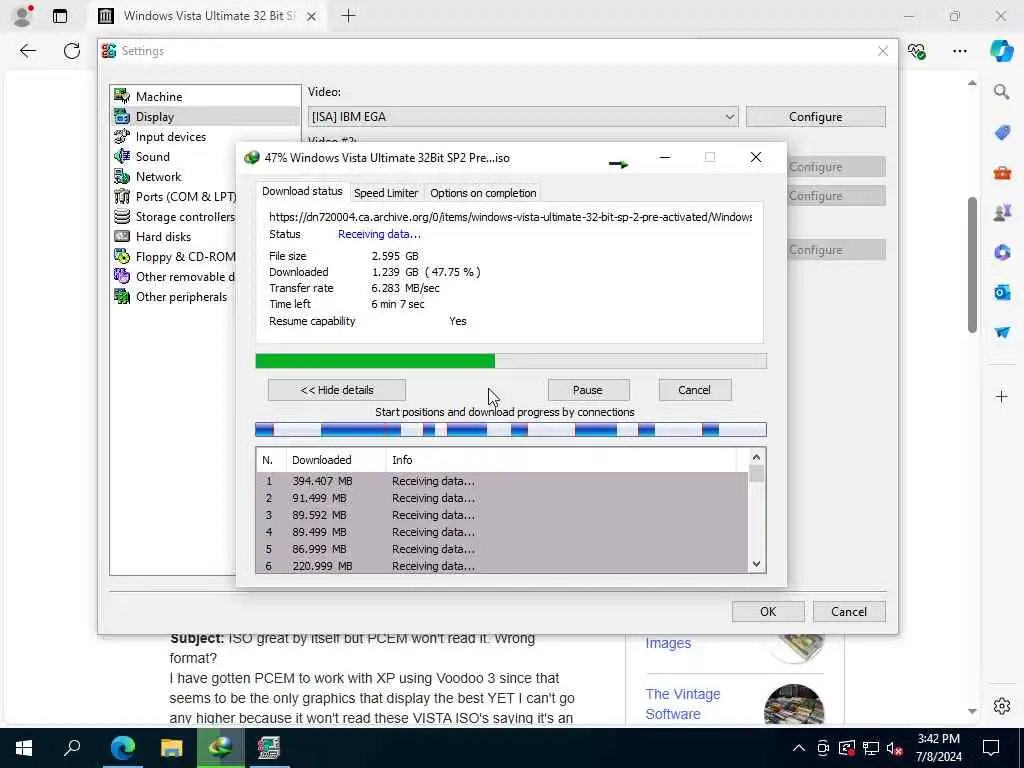This screenshot has height=768, width=1024.
Task: Open Storage controllers category
Action: tap(174, 217)
